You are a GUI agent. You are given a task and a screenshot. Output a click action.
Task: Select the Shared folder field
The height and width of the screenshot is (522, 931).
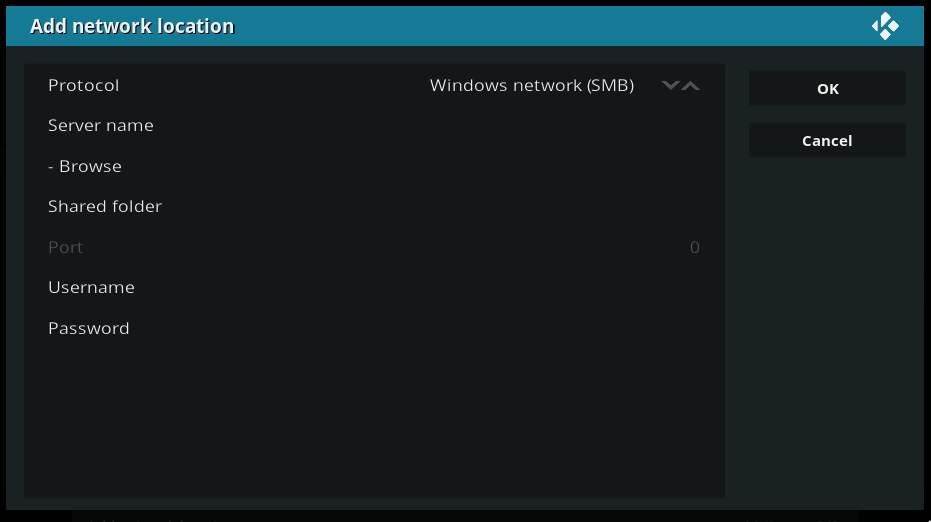tap(374, 207)
